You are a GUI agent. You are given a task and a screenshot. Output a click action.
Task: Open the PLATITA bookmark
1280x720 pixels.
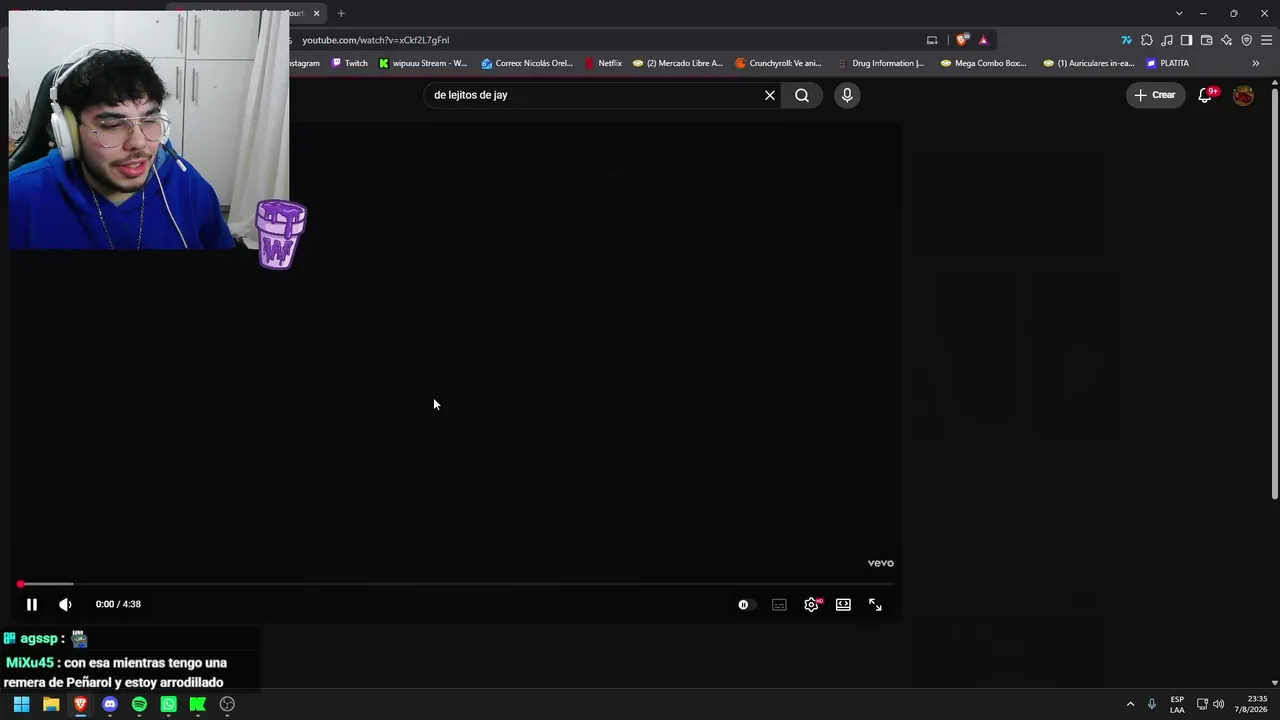pos(1168,63)
